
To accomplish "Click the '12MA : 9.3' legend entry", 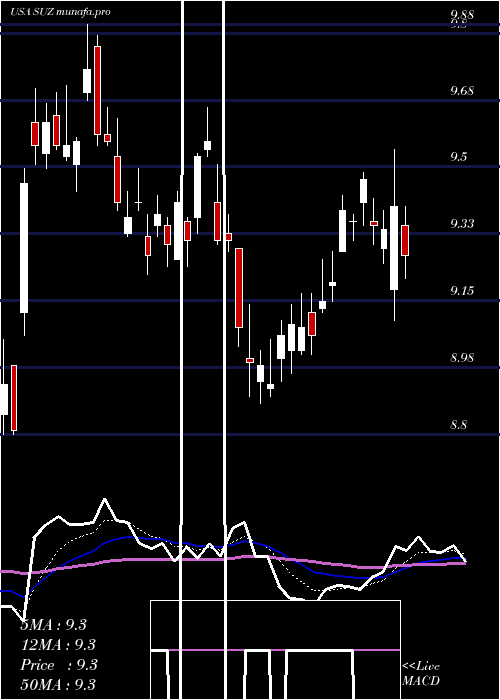I will pos(58,645).
